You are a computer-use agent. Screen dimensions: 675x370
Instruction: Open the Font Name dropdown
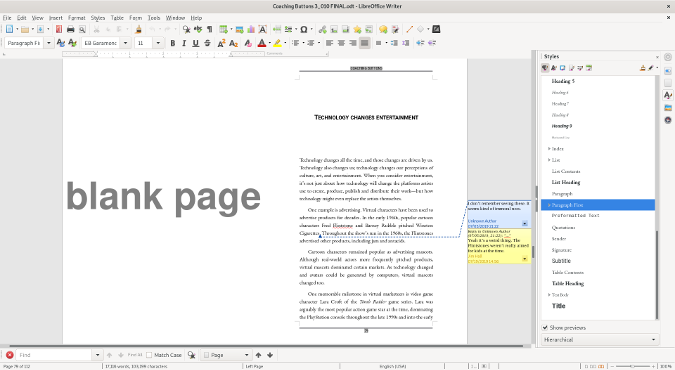click(125, 43)
